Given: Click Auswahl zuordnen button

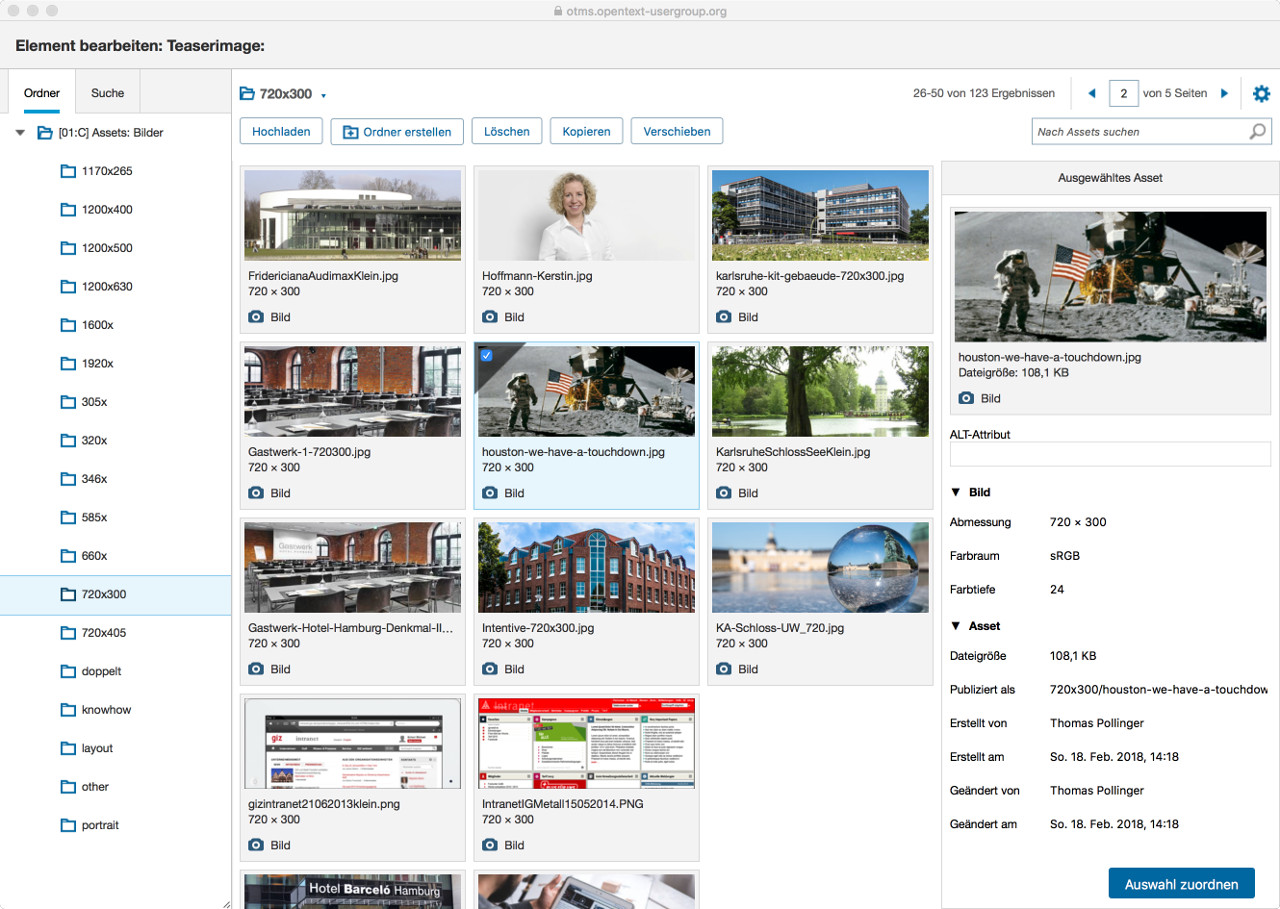Looking at the screenshot, I should pyautogui.click(x=1181, y=884).
